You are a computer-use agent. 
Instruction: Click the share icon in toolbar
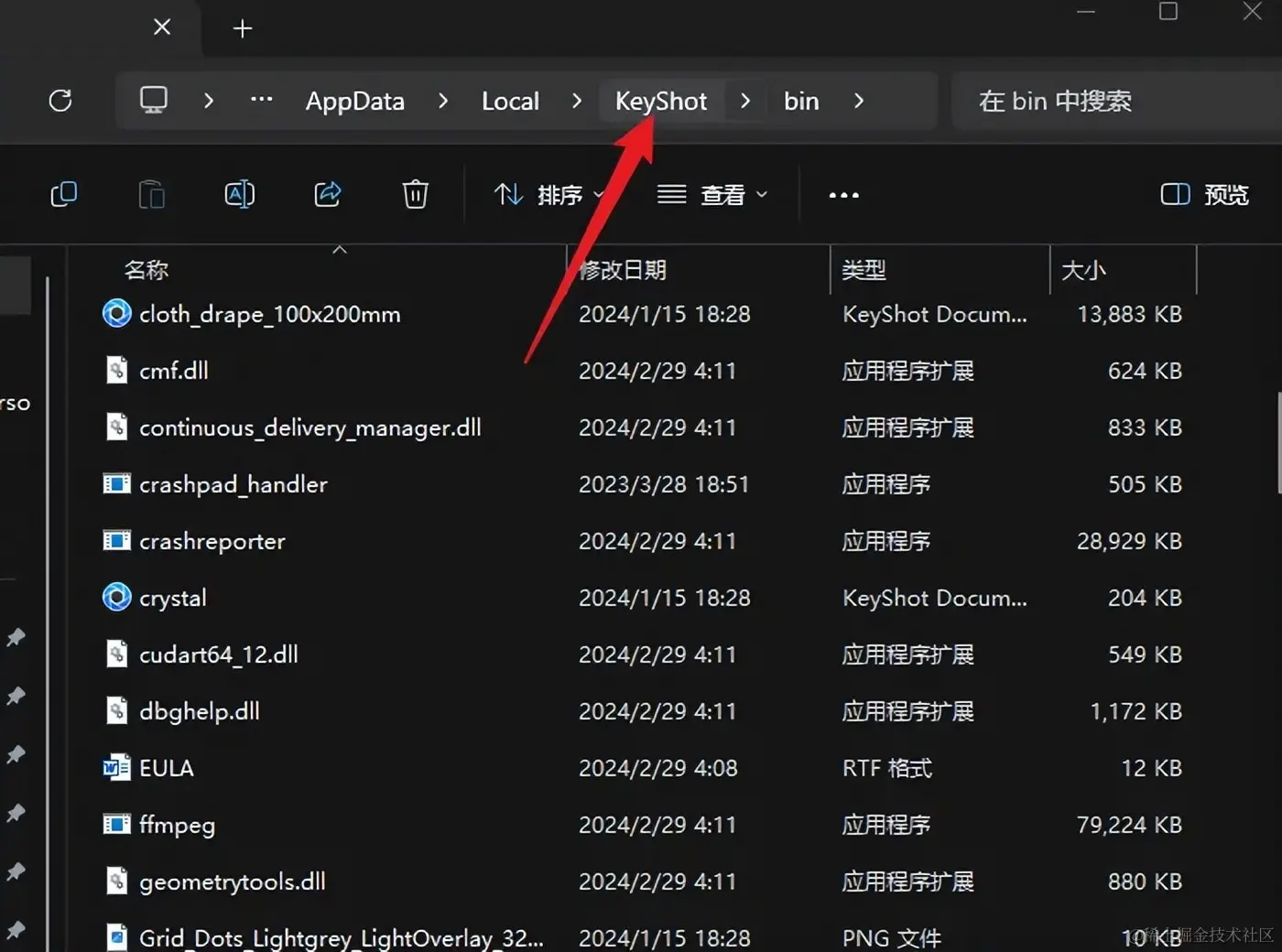[x=328, y=194]
